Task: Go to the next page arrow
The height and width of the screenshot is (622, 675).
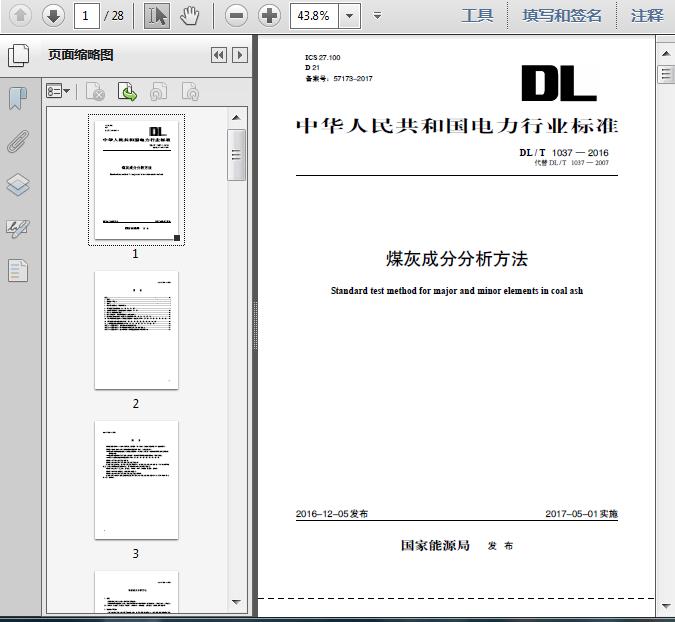Action: (x=53, y=16)
